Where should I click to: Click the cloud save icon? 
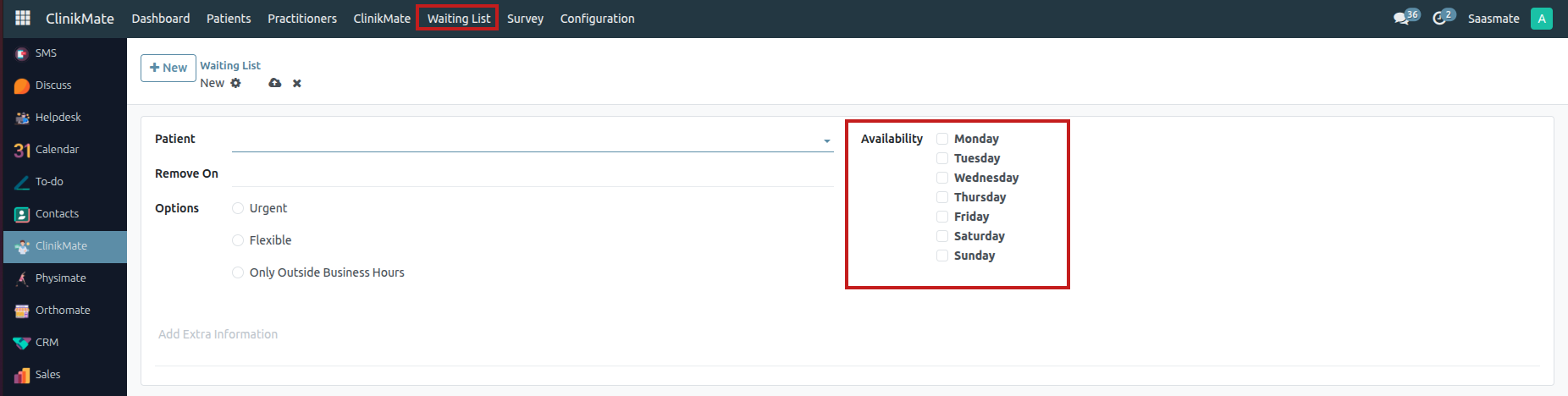click(x=274, y=83)
